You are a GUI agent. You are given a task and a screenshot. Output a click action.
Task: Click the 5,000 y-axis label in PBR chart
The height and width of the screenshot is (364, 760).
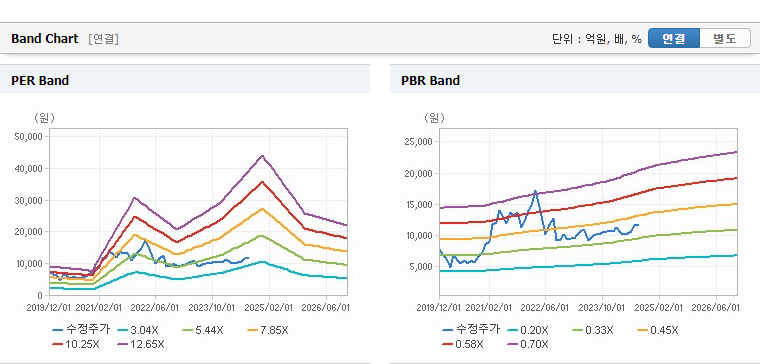422,267
